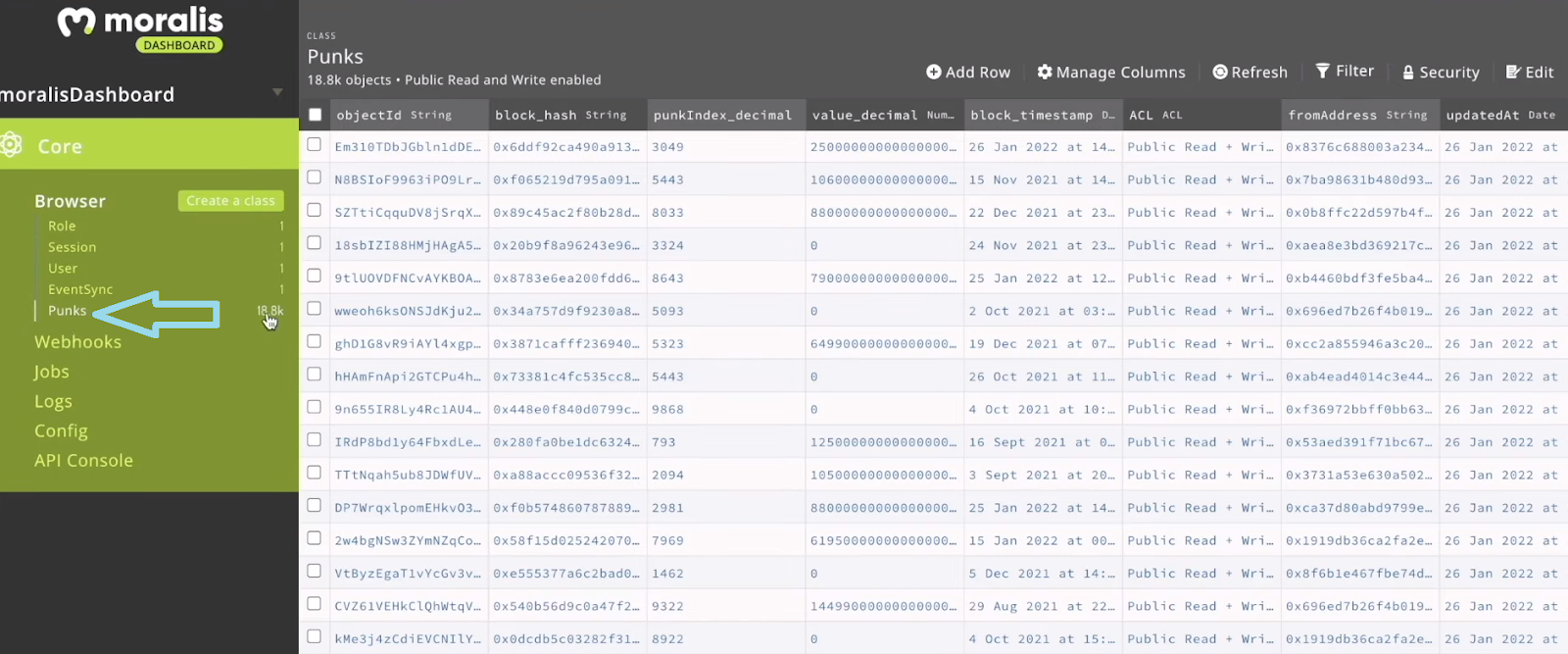Open the Webhooks section

78,341
